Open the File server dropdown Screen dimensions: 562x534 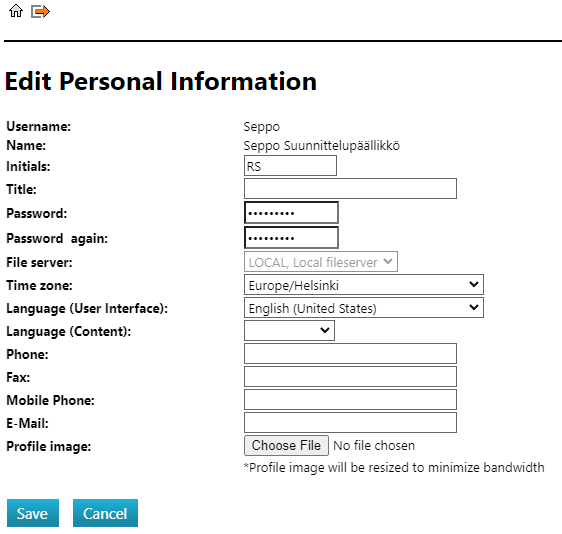(321, 262)
